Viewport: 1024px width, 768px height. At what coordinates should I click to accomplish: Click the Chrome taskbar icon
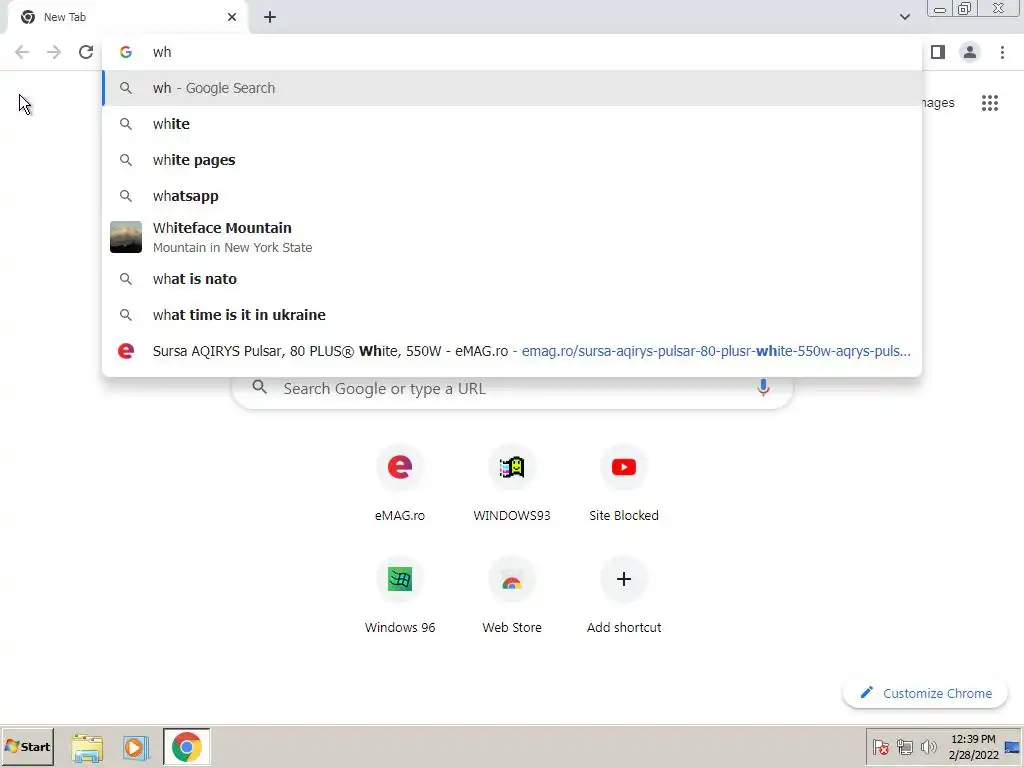187,747
